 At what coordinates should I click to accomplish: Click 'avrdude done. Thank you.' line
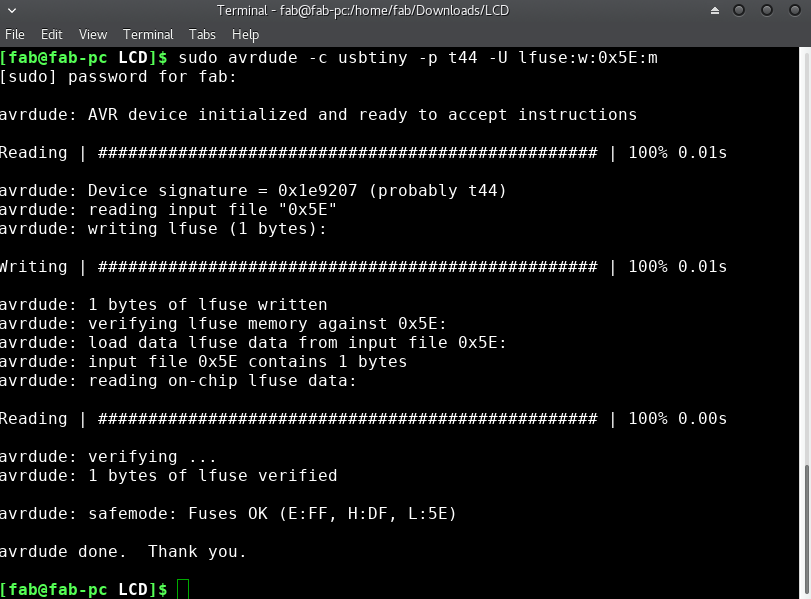pyautogui.click(x=123, y=552)
